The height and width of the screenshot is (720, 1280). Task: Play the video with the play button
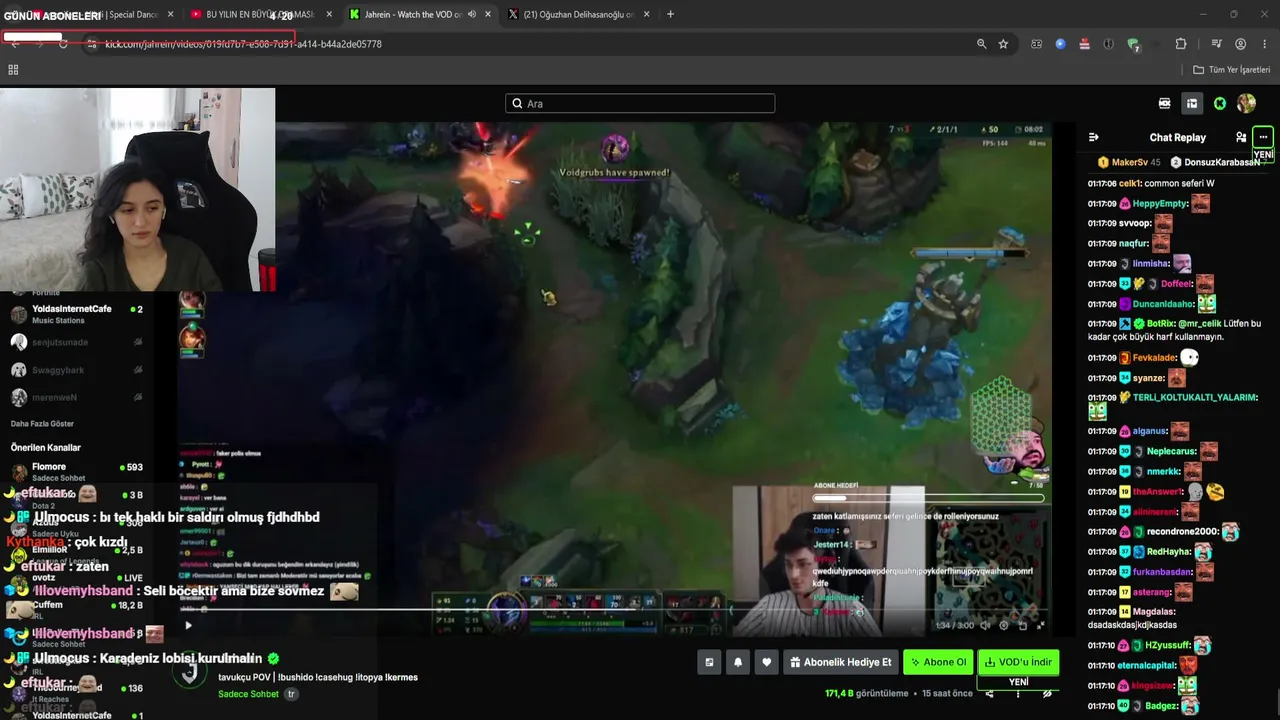(x=188, y=626)
